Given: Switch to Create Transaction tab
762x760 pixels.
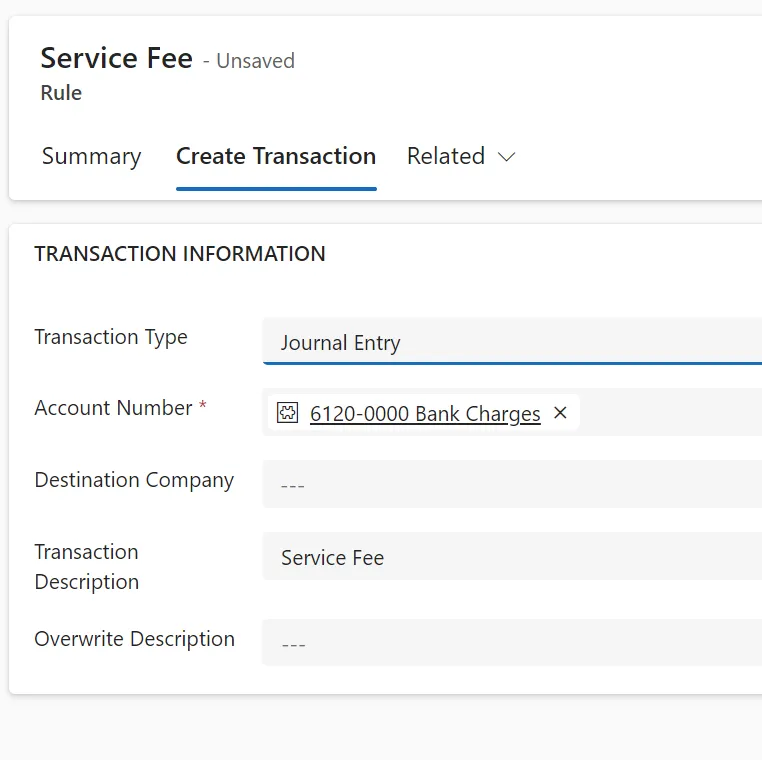Looking at the screenshot, I should point(276,156).
